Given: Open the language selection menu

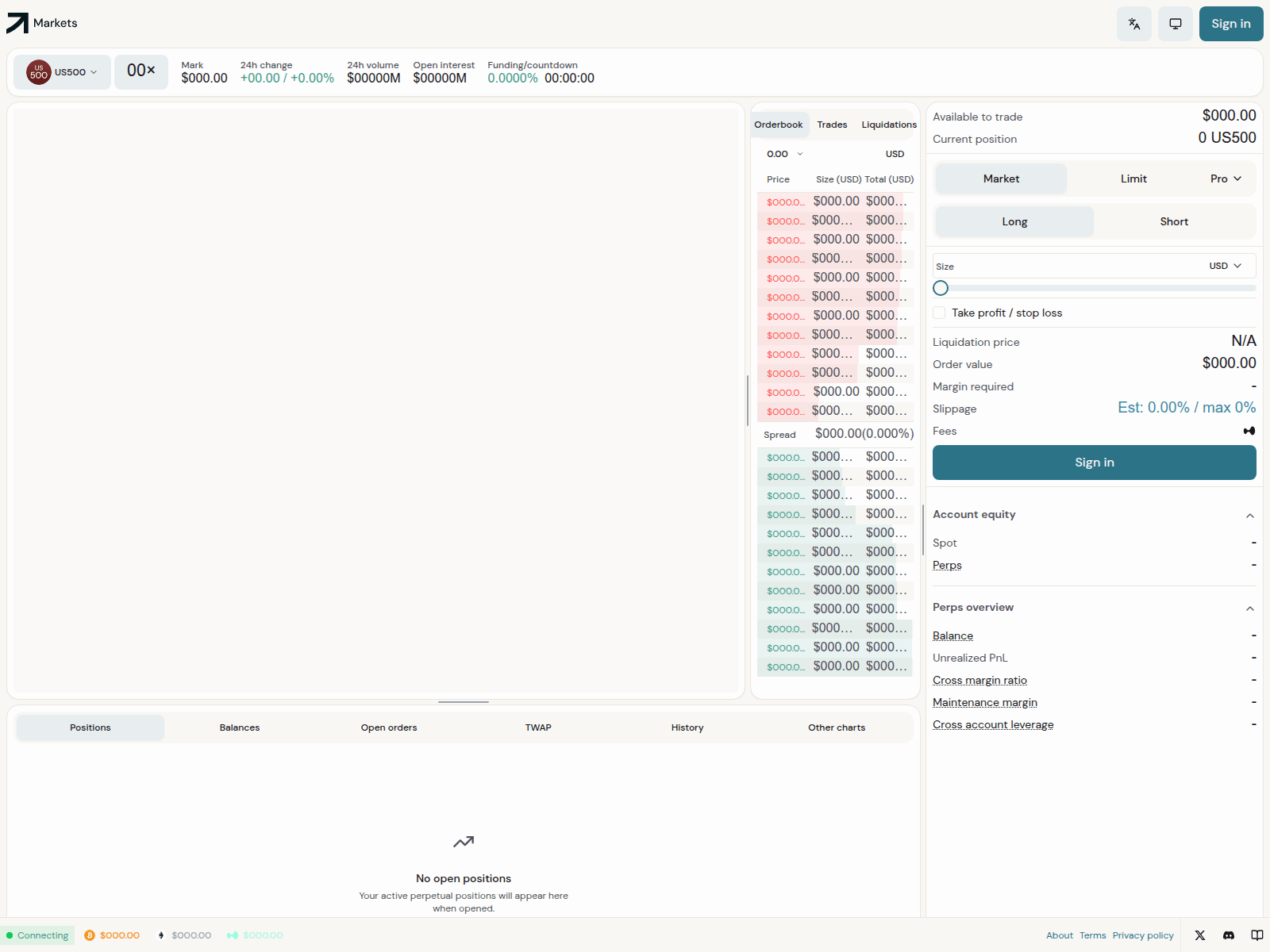Looking at the screenshot, I should pos(1133,24).
